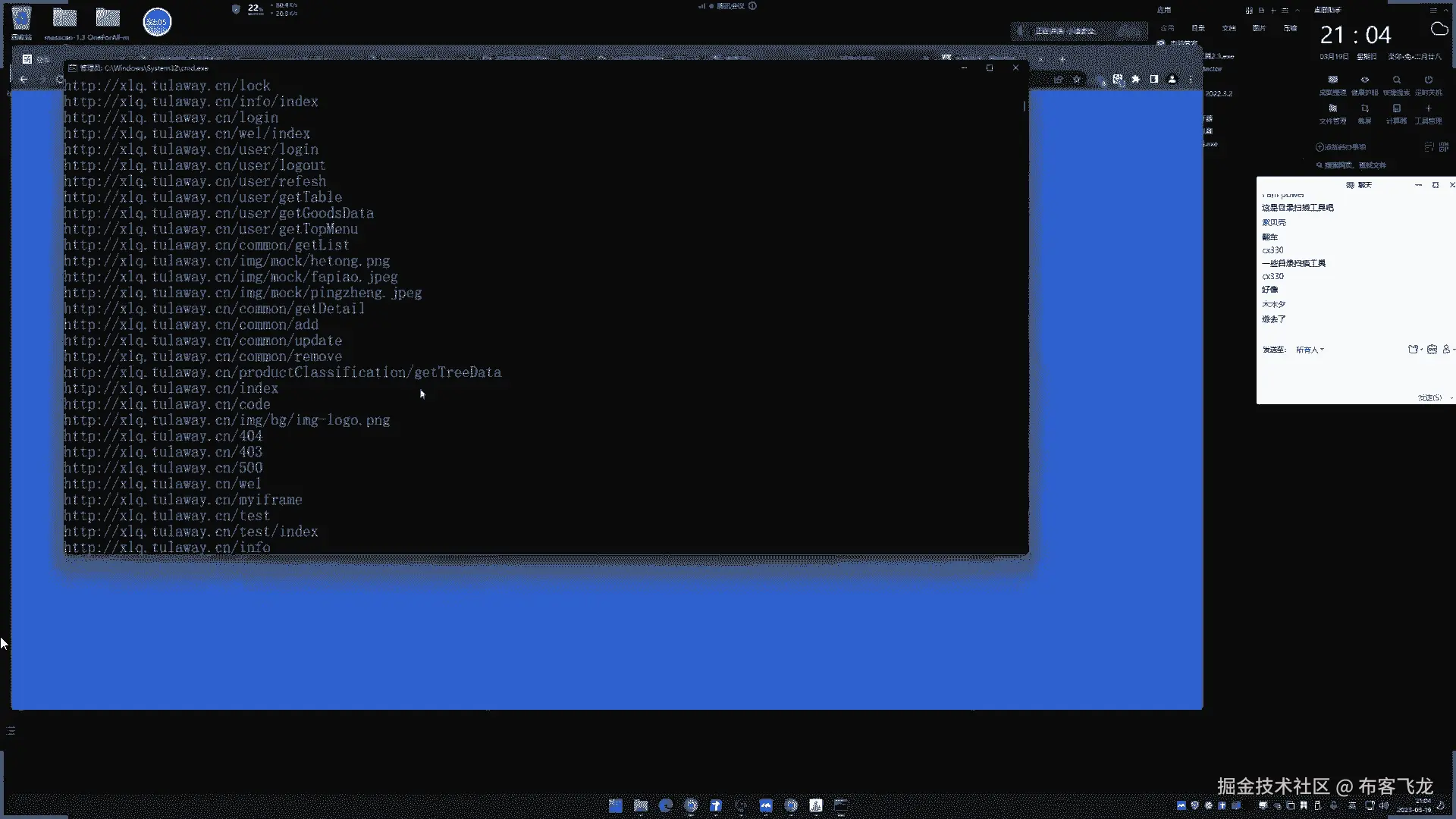Open Edge browser from the taskbar

pos(666,805)
